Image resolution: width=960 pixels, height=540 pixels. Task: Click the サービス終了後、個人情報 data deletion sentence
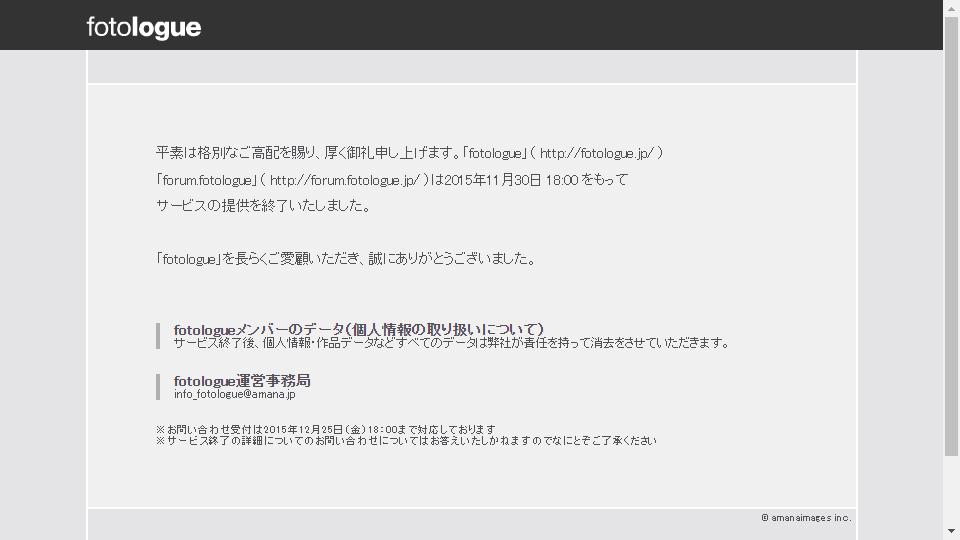[452, 343]
